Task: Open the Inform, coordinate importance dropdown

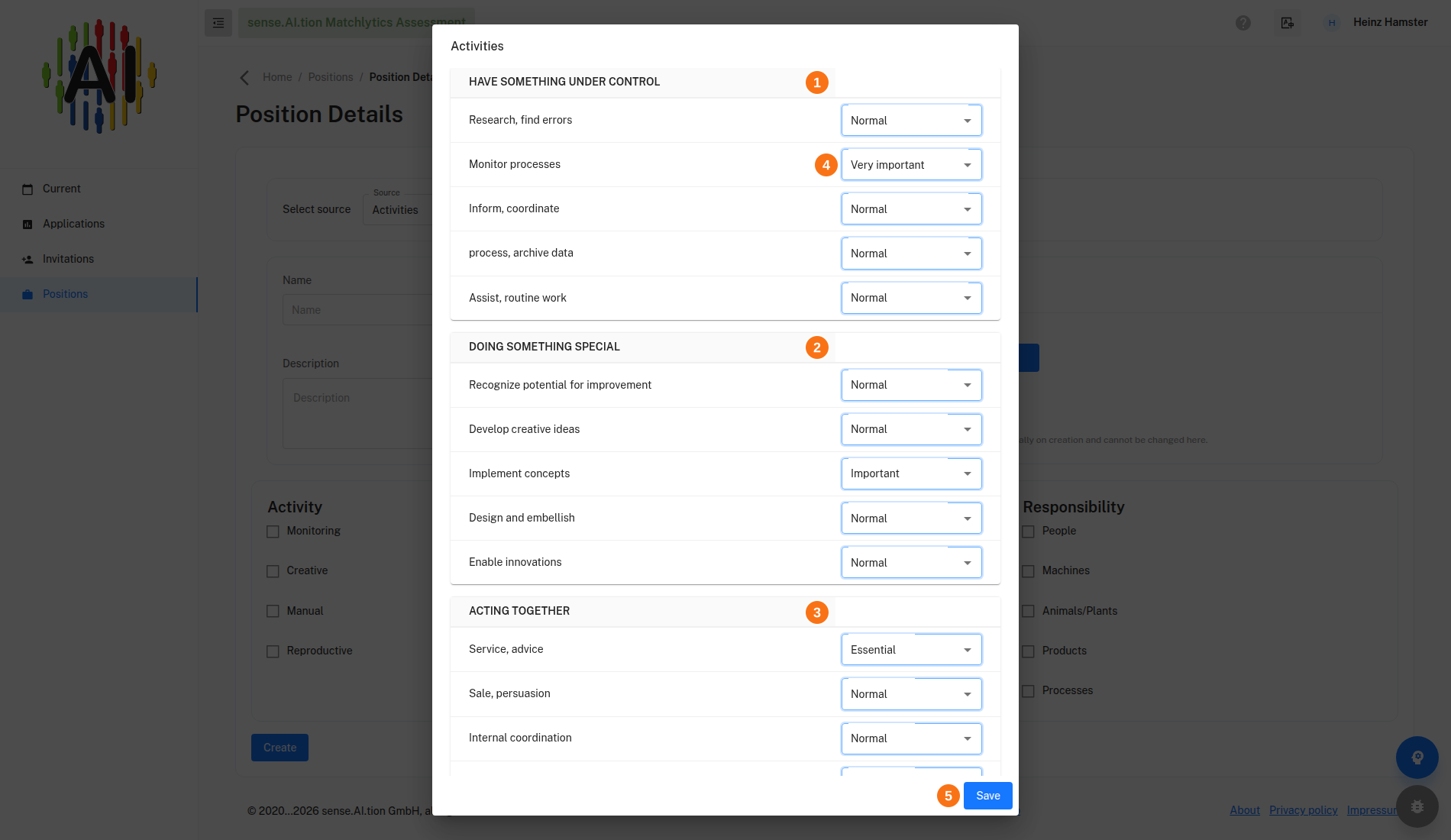Action: [912, 209]
